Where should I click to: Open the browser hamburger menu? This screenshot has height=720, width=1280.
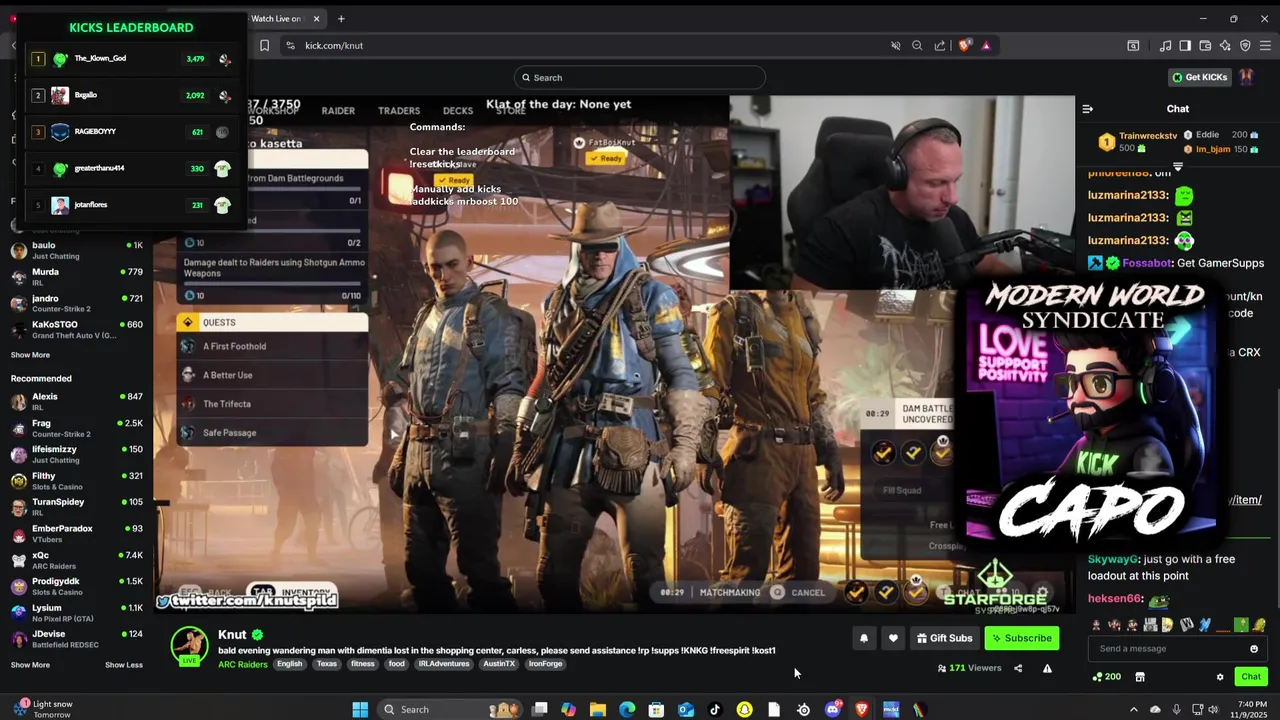coord(1265,45)
